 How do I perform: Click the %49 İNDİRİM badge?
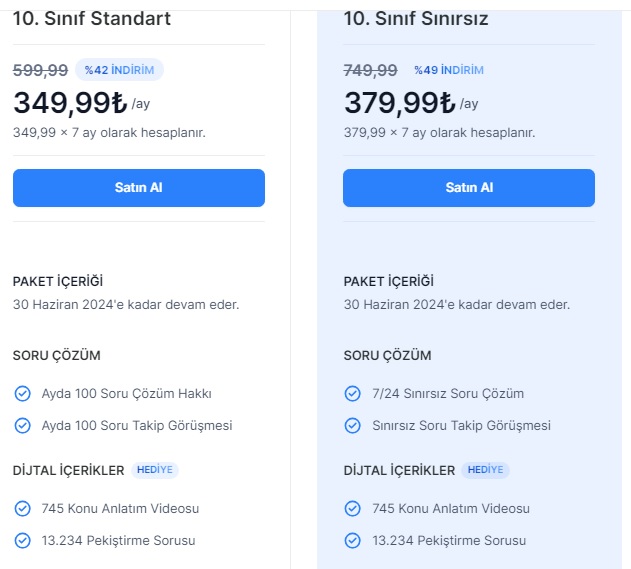(x=449, y=70)
